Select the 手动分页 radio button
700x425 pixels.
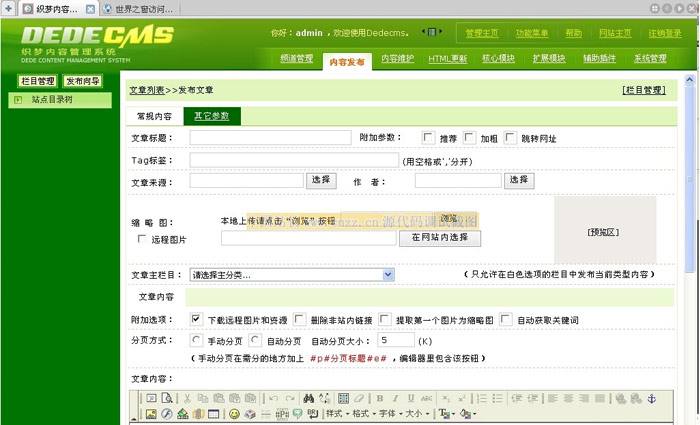196,340
